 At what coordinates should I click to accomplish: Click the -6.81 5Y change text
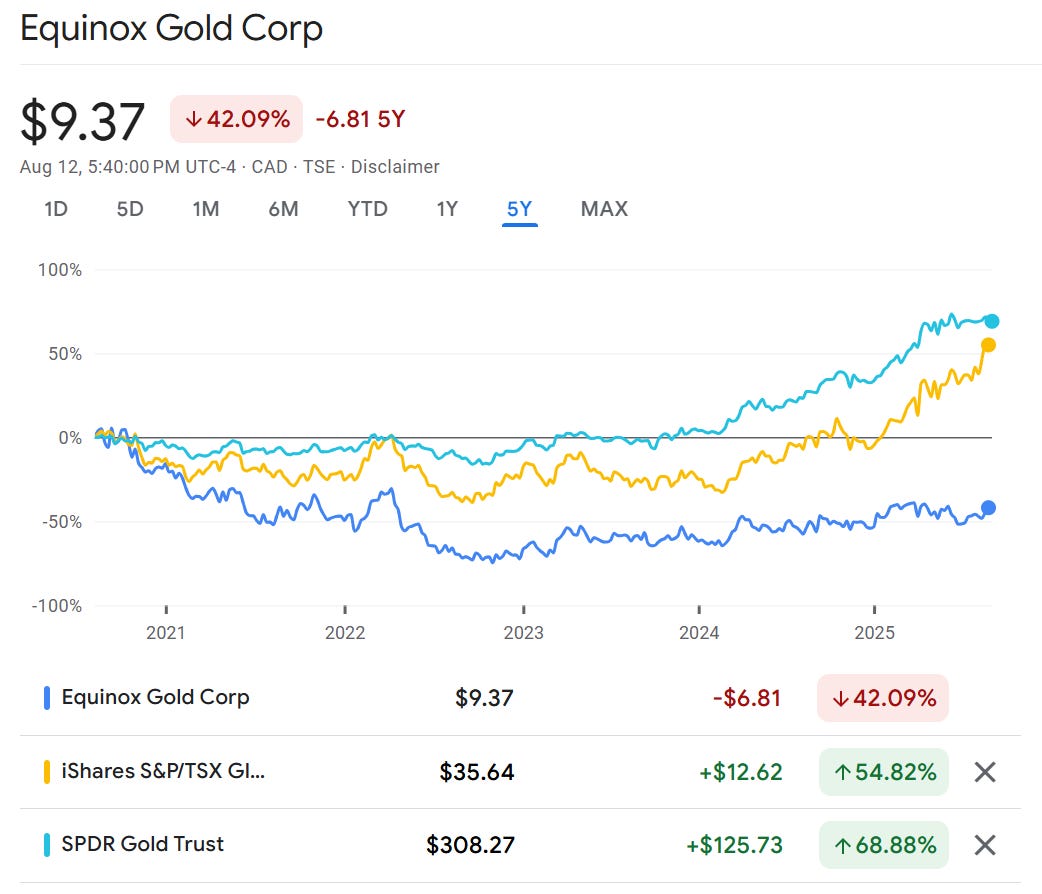360,119
